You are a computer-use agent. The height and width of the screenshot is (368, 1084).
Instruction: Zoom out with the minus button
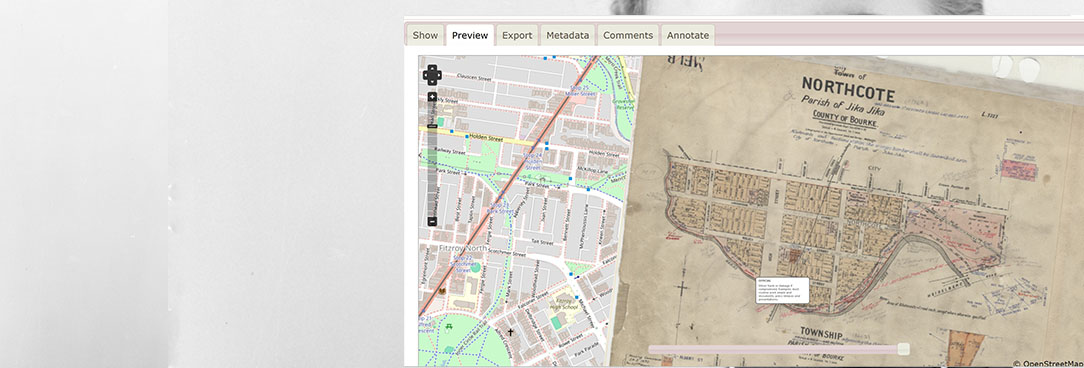pyautogui.click(x=432, y=221)
